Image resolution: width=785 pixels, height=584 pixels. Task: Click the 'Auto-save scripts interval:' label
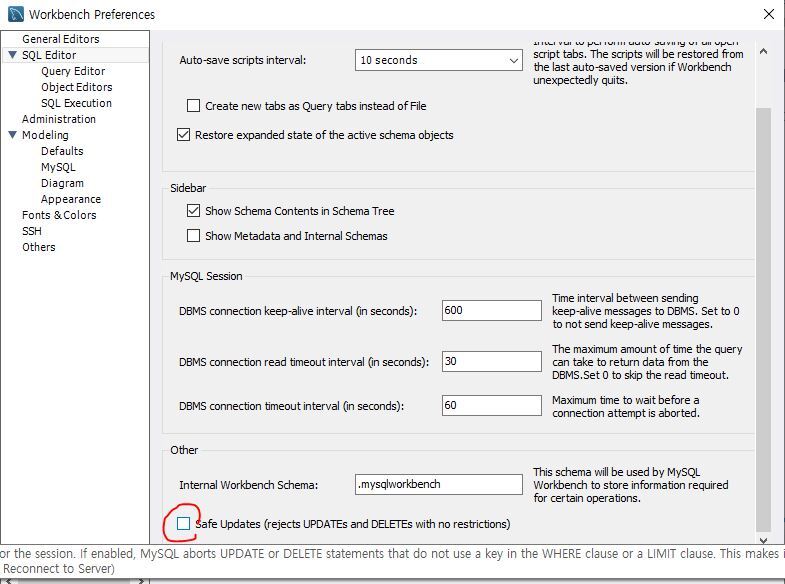(x=242, y=60)
